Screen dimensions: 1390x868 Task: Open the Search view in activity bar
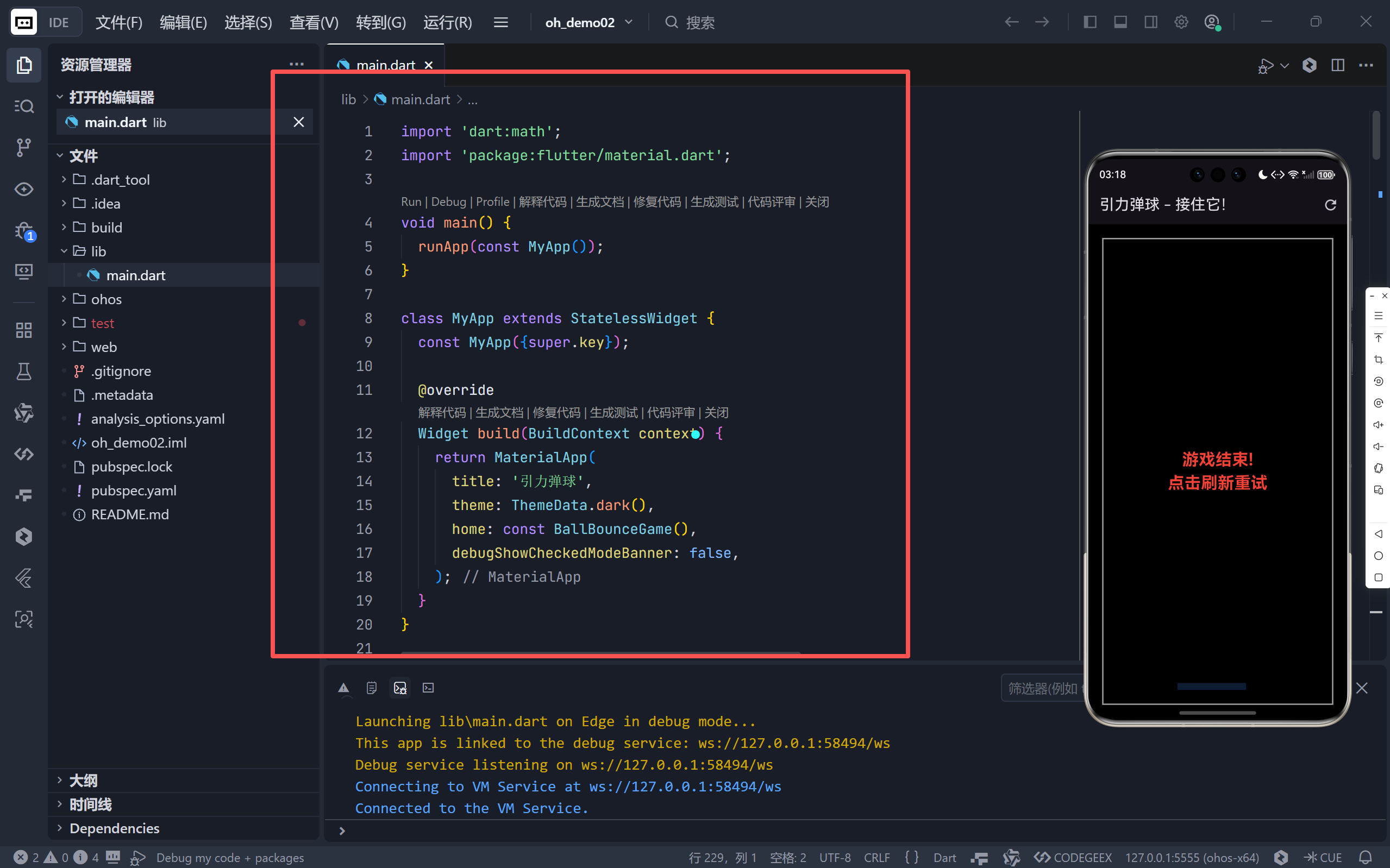pyautogui.click(x=23, y=106)
